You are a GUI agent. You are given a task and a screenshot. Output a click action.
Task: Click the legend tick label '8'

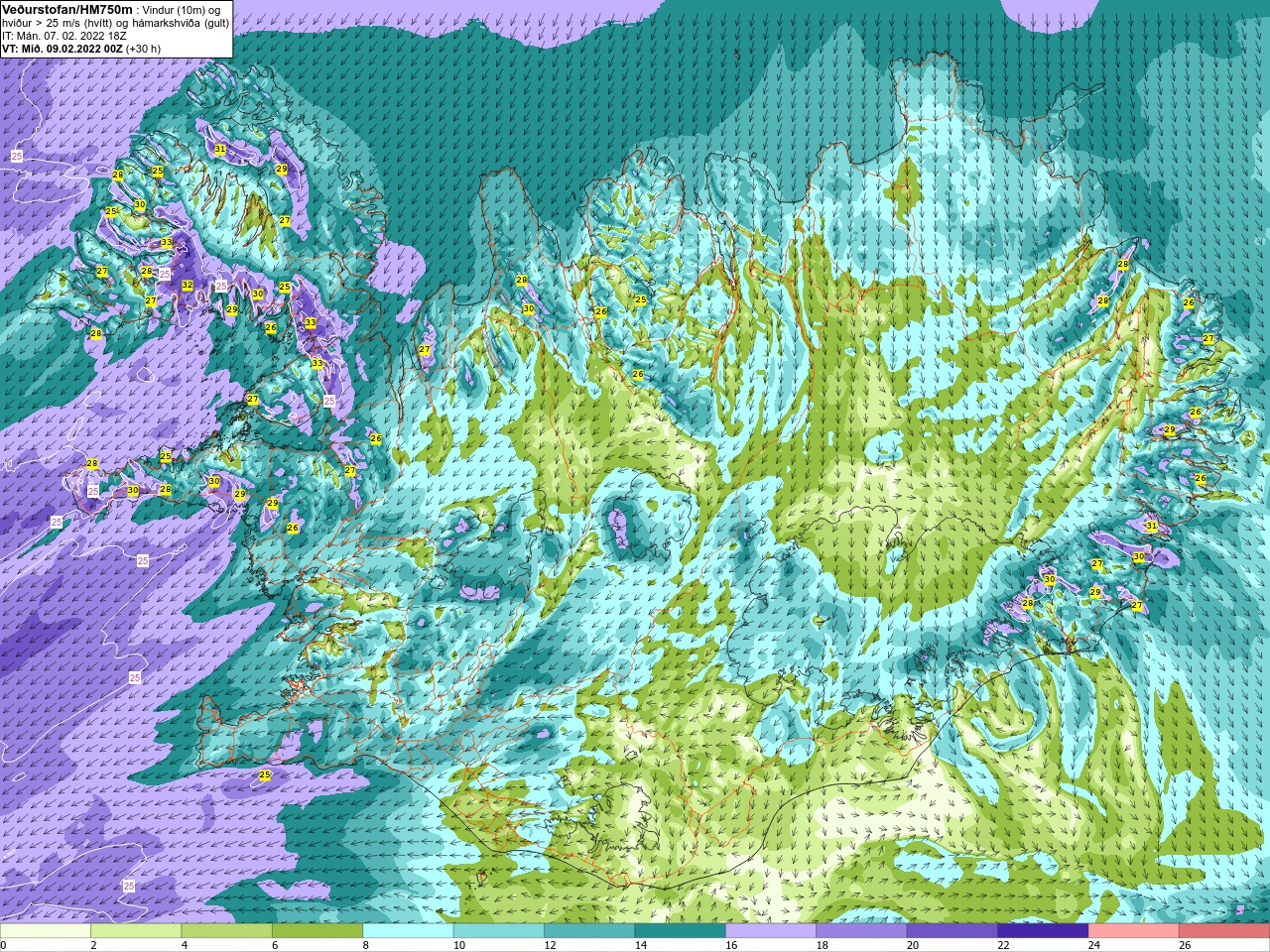(x=365, y=945)
